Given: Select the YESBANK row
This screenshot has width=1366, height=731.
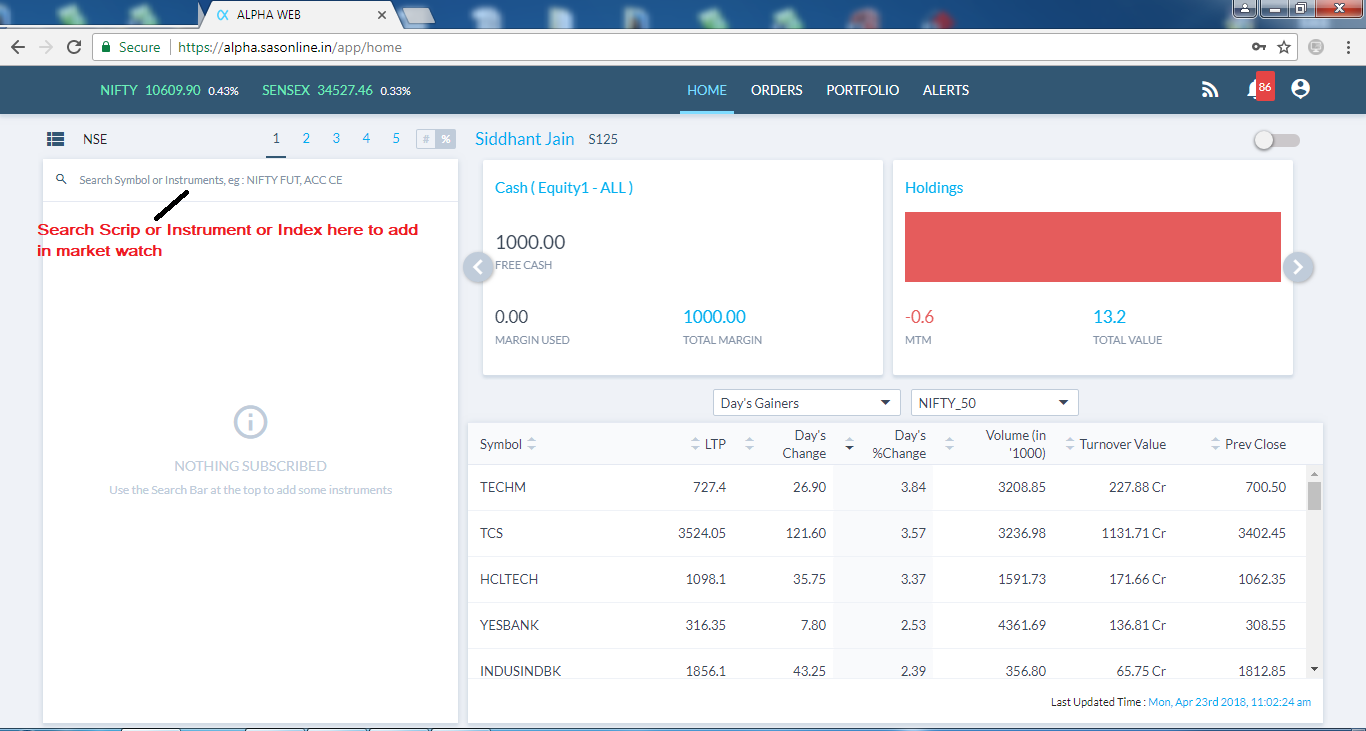Looking at the screenshot, I should [x=886, y=625].
